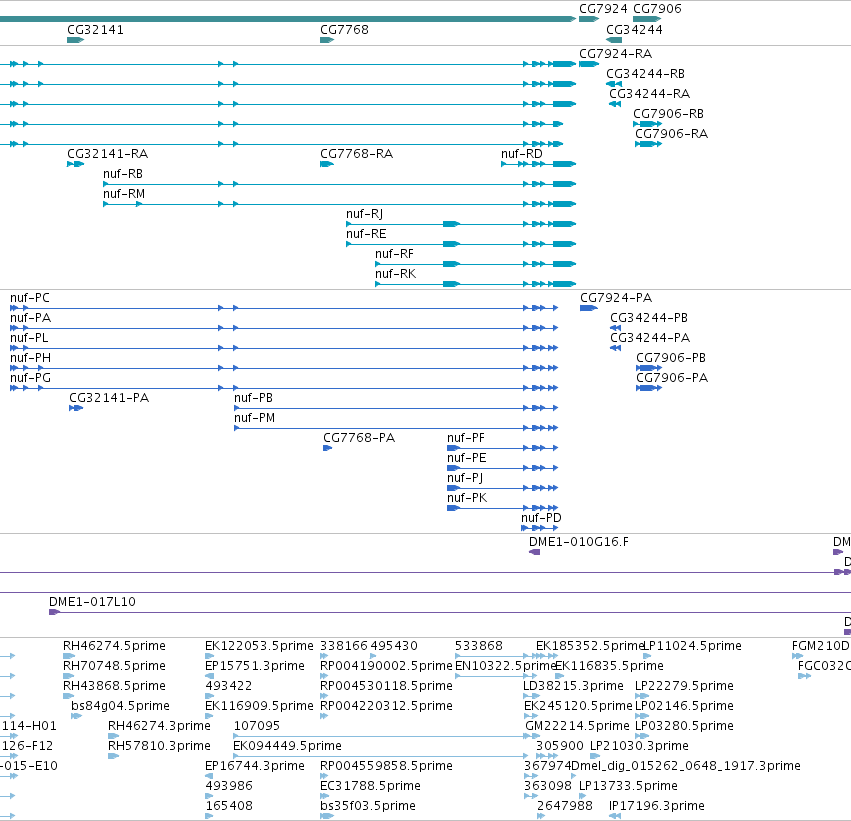Click the CG7768 gene label

point(344,30)
